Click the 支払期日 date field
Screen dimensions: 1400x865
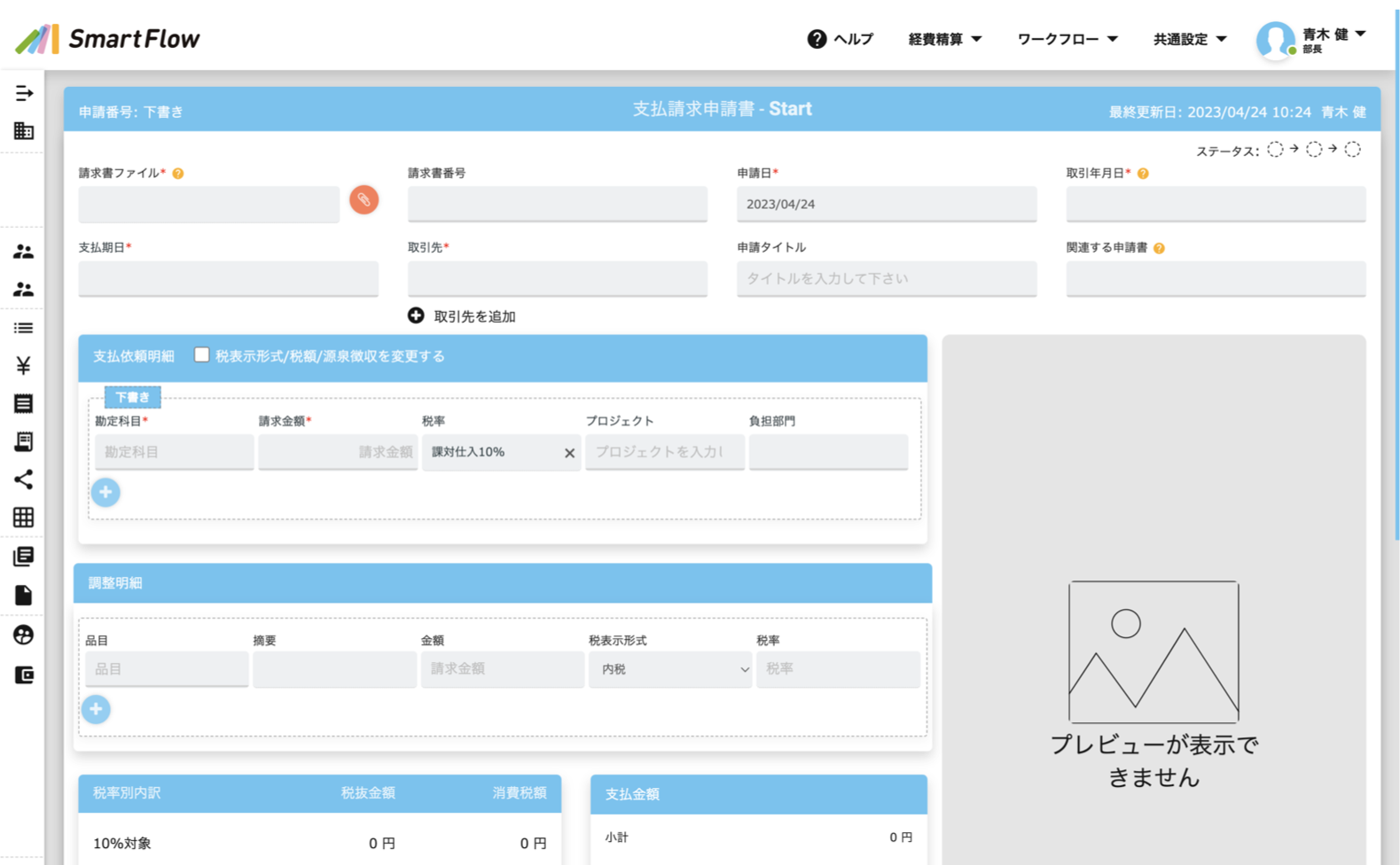pyautogui.click(x=228, y=278)
